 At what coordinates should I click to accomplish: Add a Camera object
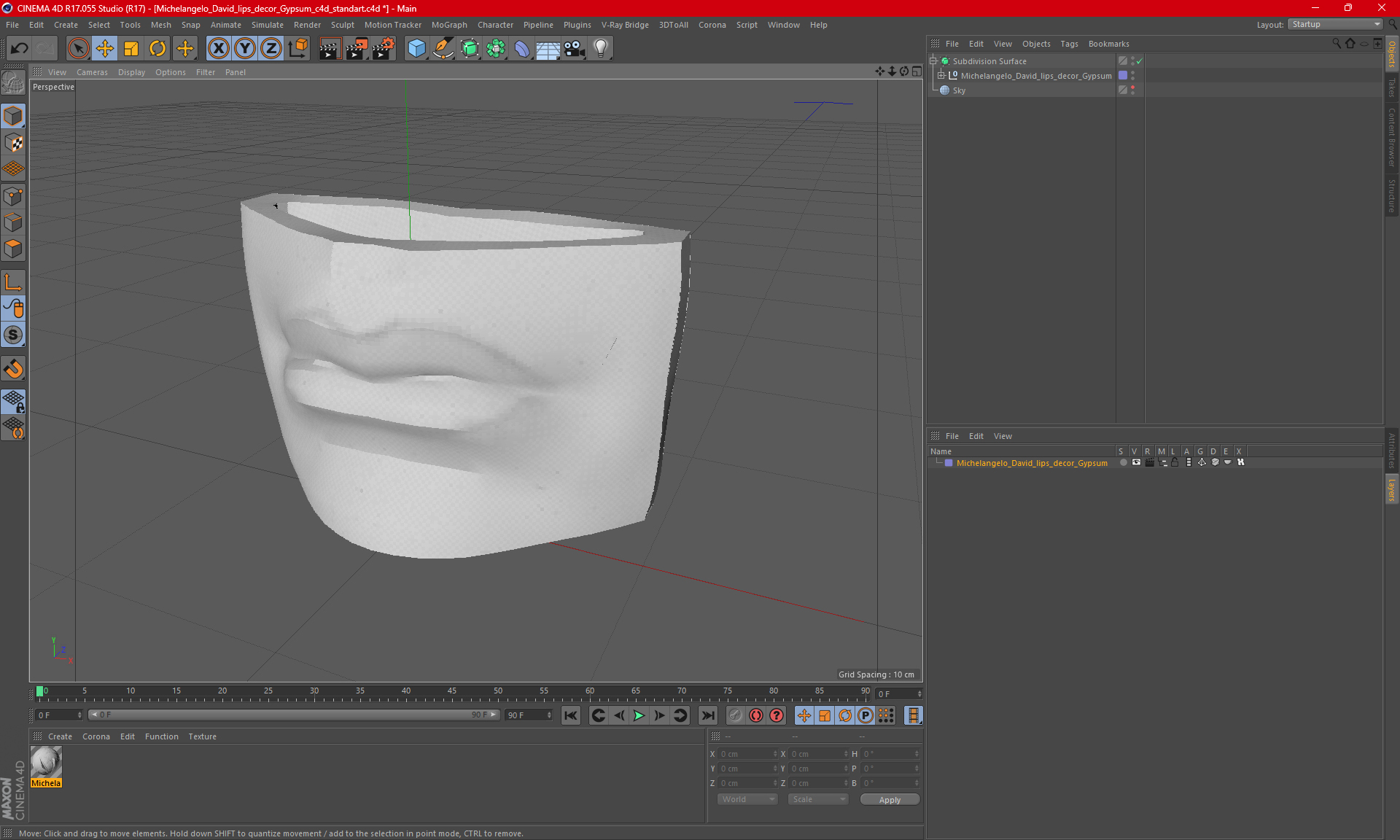pyautogui.click(x=575, y=48)
